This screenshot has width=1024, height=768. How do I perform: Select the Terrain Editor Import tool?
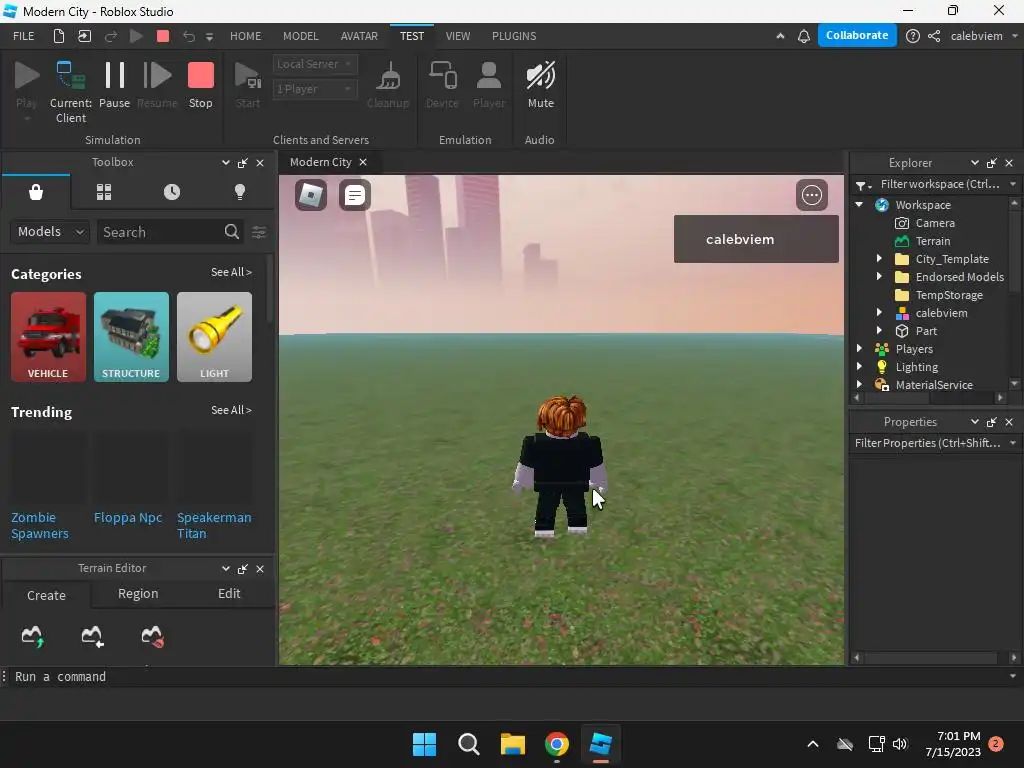point(92,636)
